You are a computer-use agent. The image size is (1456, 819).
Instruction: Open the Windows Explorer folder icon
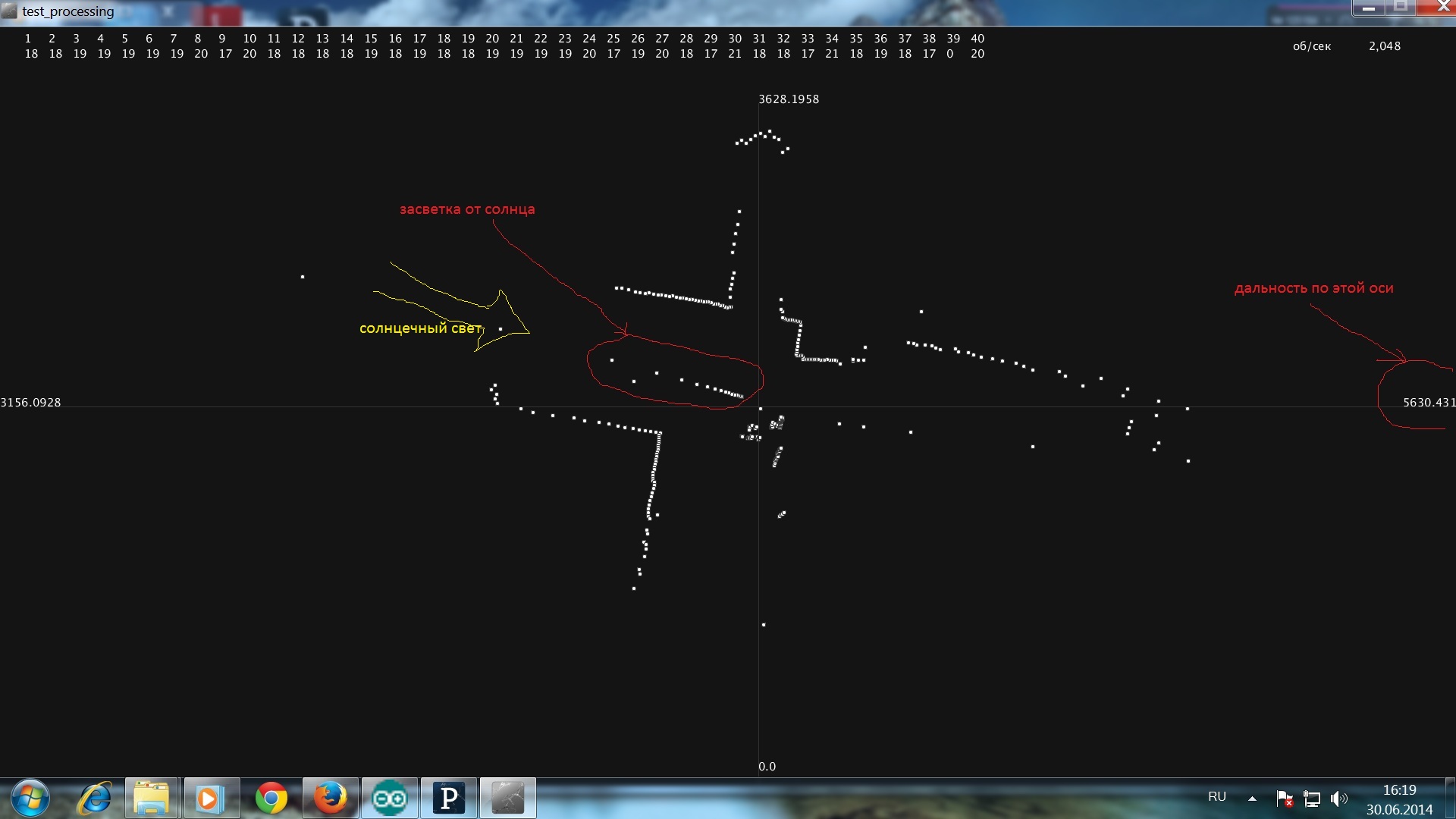pos(152,799)
